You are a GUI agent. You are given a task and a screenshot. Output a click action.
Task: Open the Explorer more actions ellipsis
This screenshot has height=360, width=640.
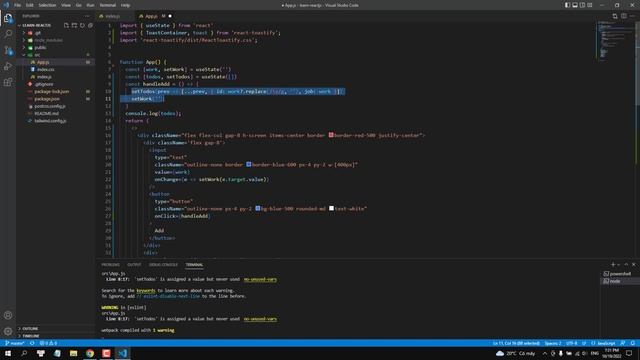87,16
